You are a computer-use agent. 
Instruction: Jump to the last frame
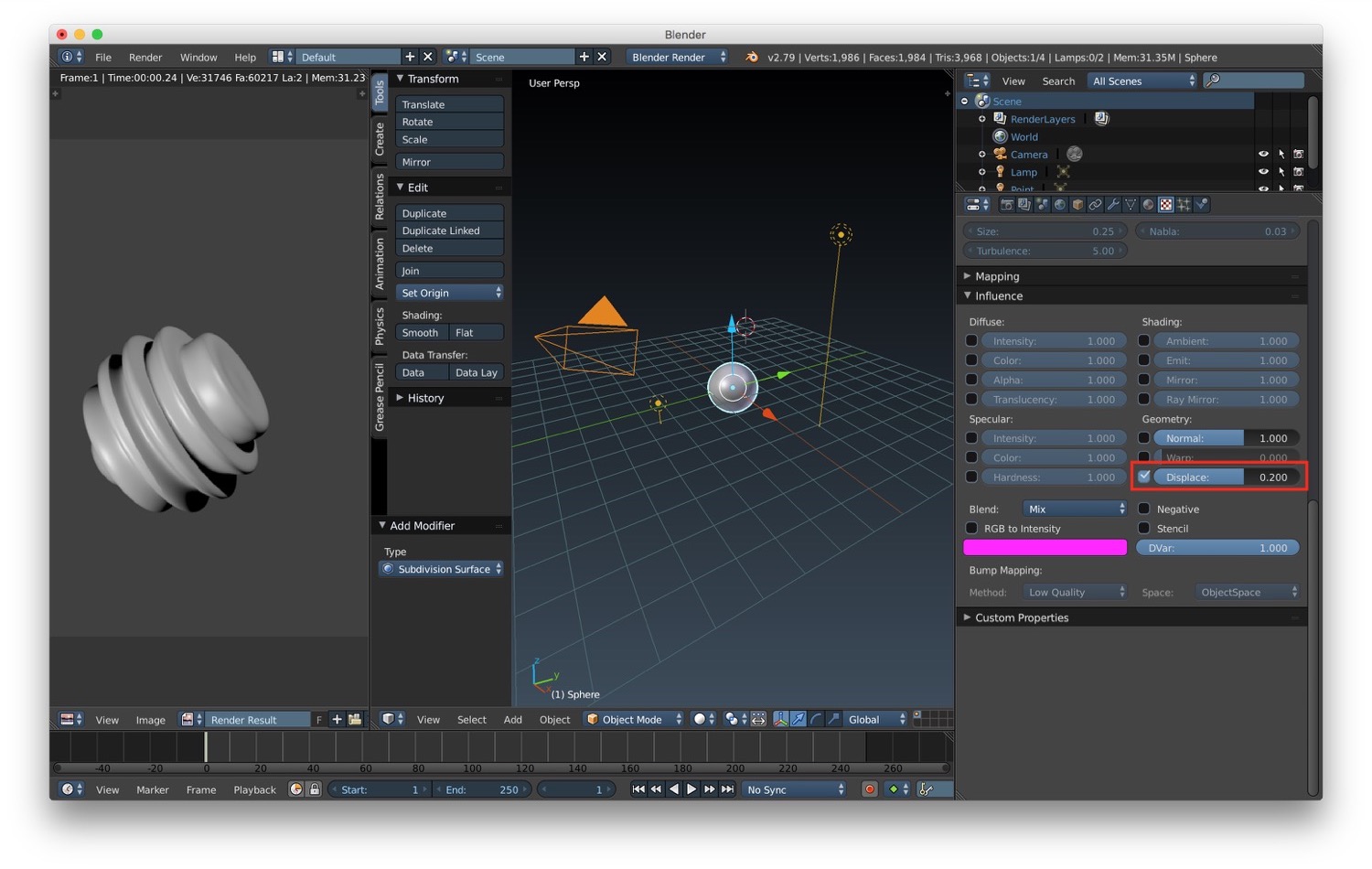tap(727, 789)
